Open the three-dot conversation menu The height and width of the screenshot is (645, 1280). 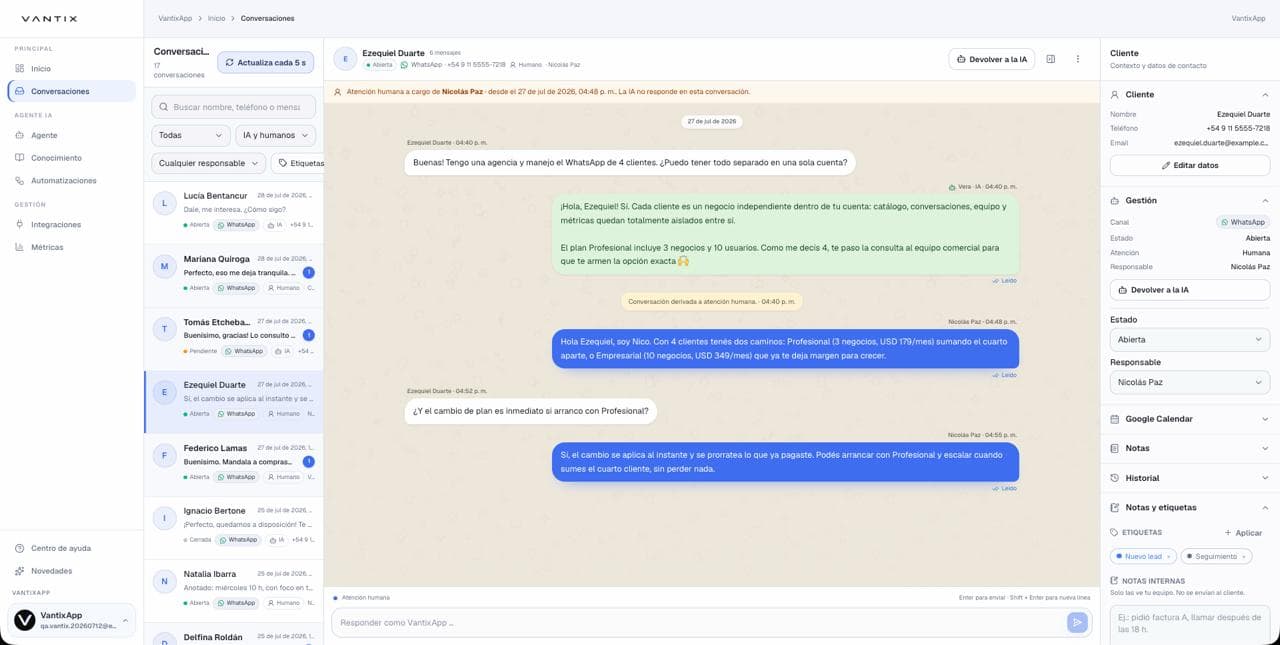pos(1078,59)
